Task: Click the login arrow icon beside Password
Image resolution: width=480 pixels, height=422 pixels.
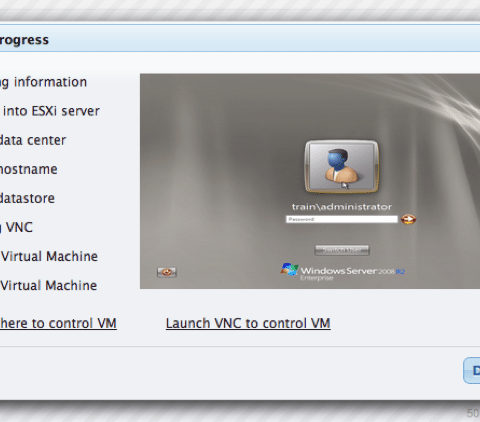Action: tap(408, 219)
